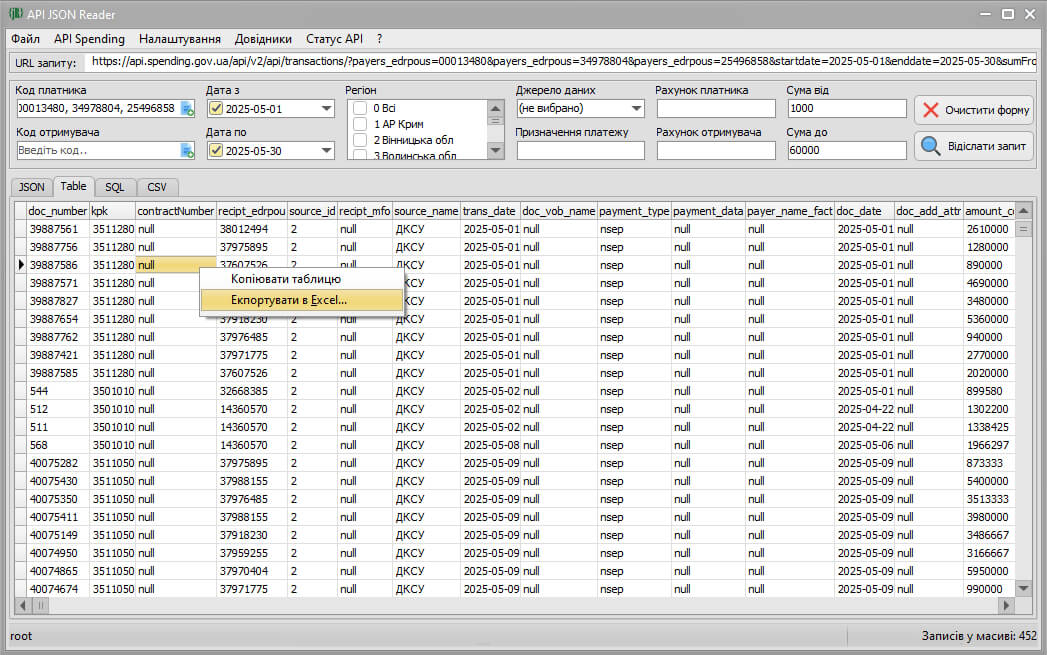Toggle the 'Дата по' date checkbox
Image resolution: width=1047 pixels, height=655 pixels.
point(216,151)
